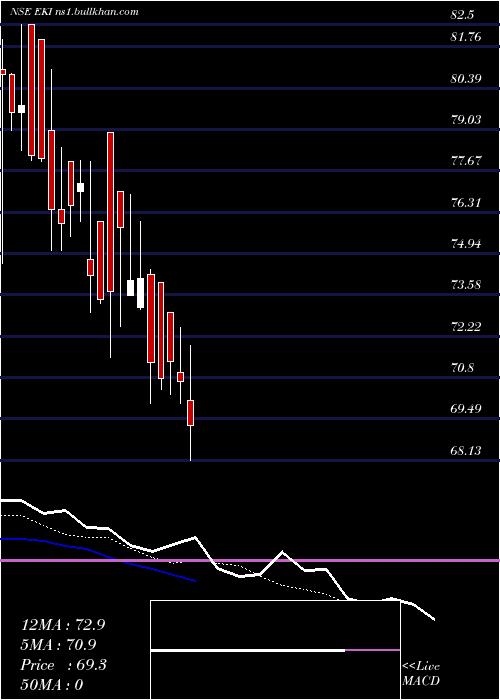This screenshot has height=700, width=500.
Task: Click the <<Live MACD label
Action: (x=421, y=674)
